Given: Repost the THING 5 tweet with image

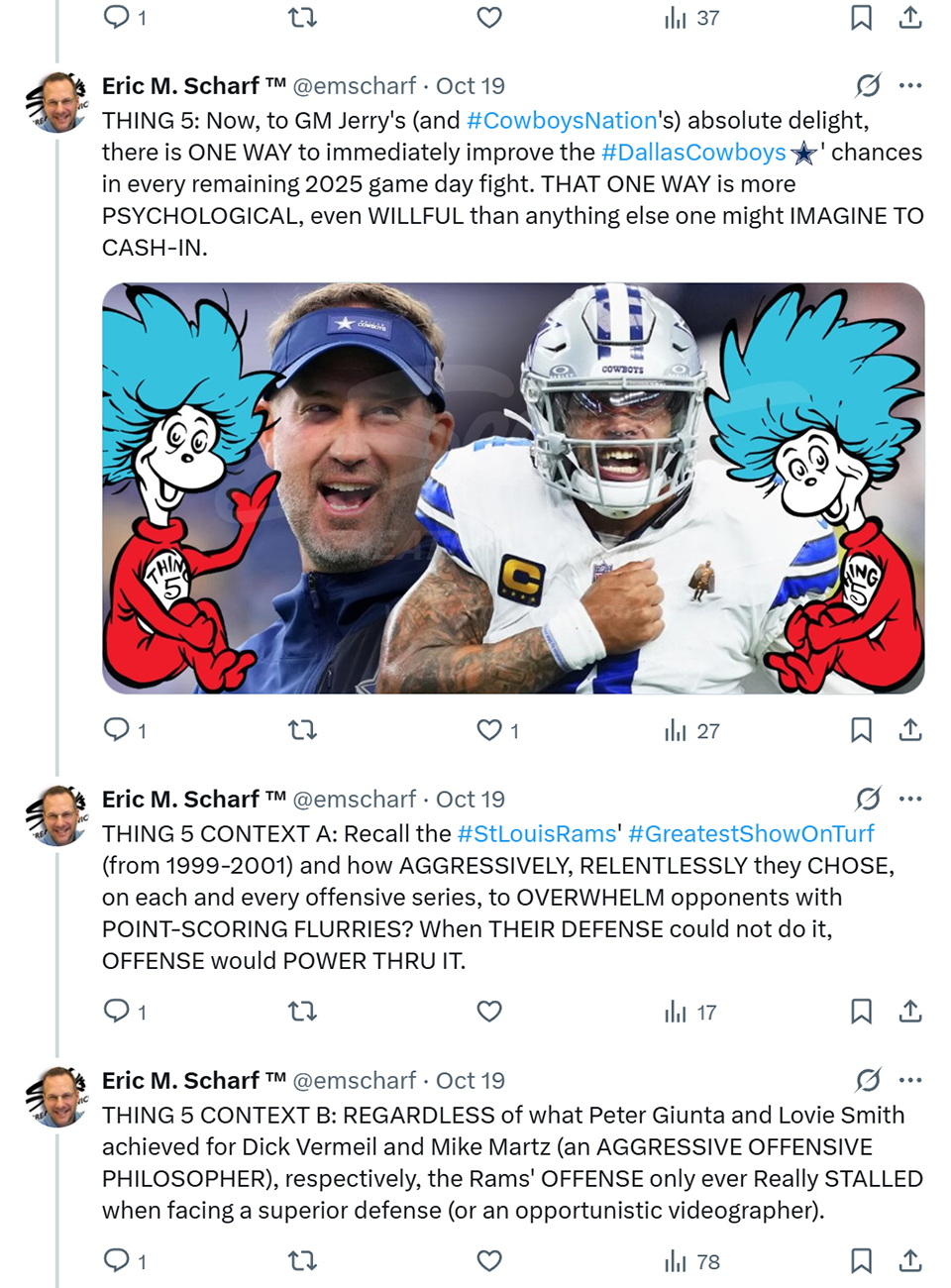Looking at the screenshot, I should 302,730.
